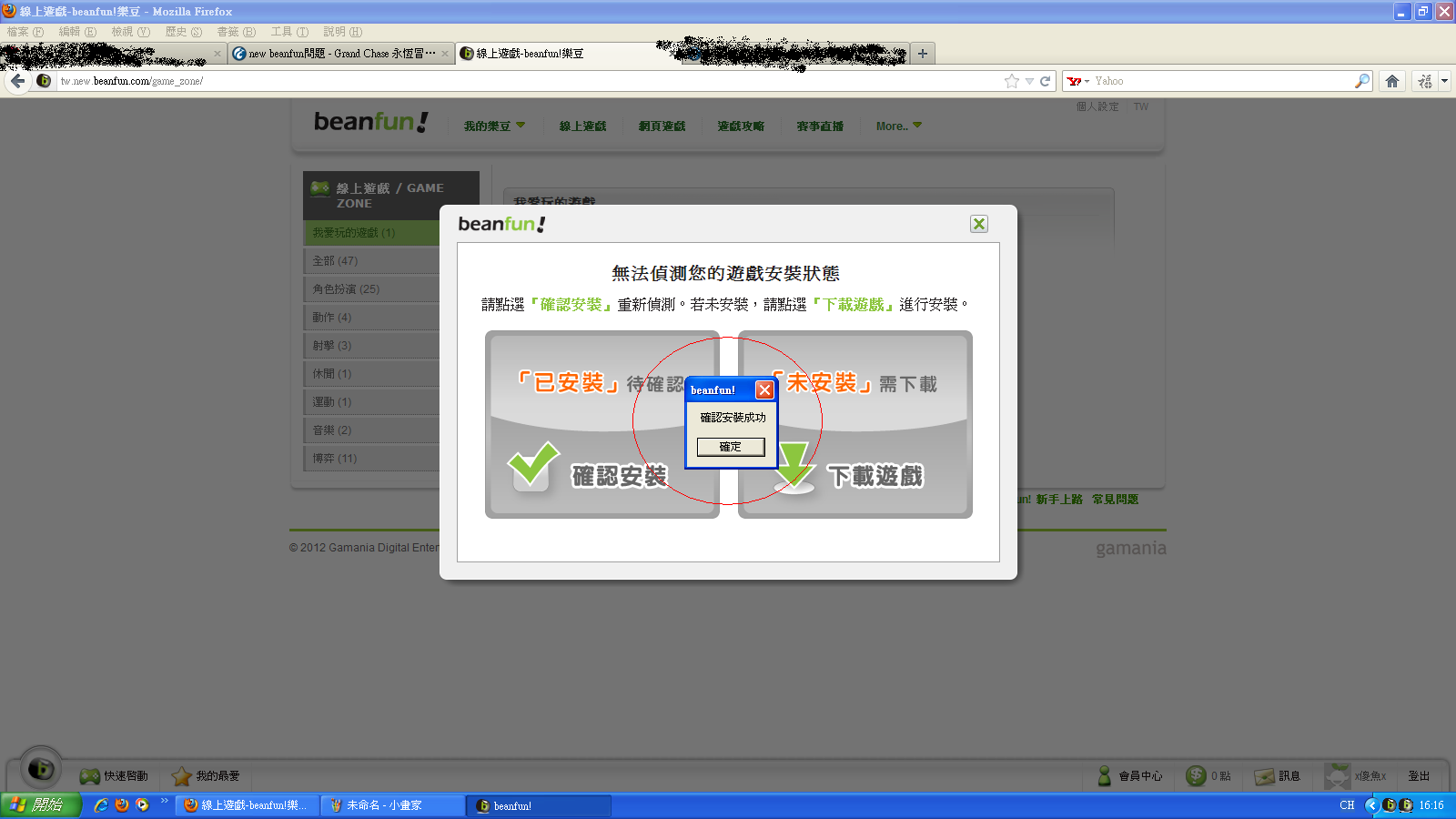Open the Firefox home page button
This screenshot has width=1456, height=819.
coord(1392,81)
